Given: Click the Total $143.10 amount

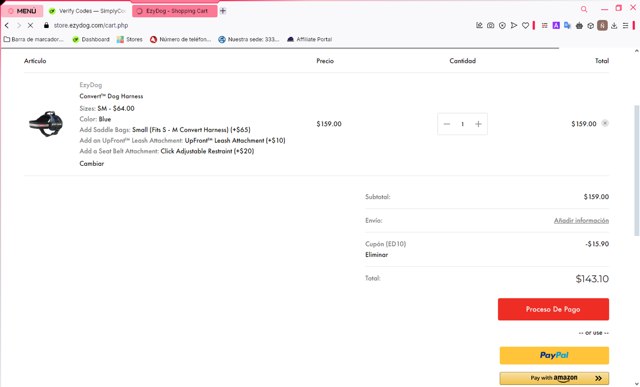Looking at the screenshot, I should 592,279.
